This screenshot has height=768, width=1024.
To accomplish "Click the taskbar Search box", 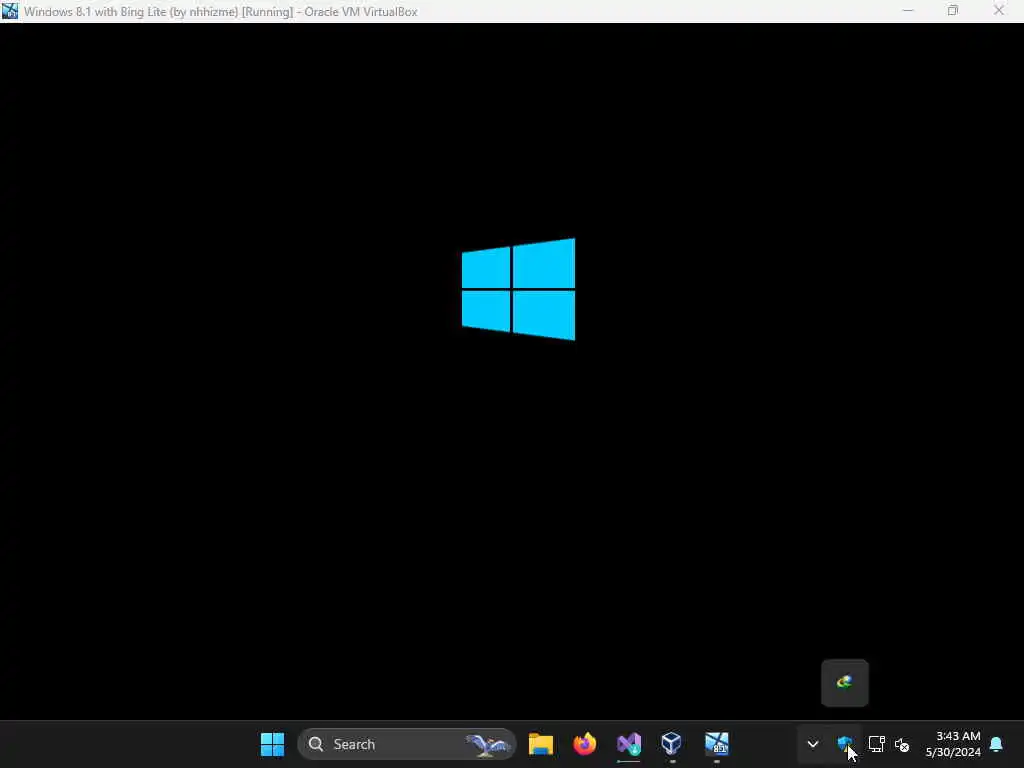I will 406,744.
